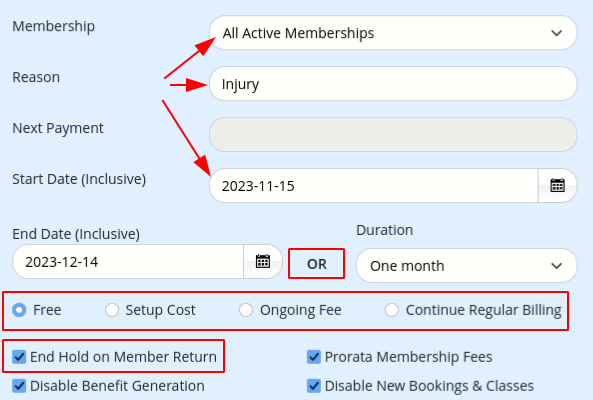This screenshot has height=400, width=593.
Task: Toggle Disable New Bookings & Classes checkbox
Action: point(314,386)
